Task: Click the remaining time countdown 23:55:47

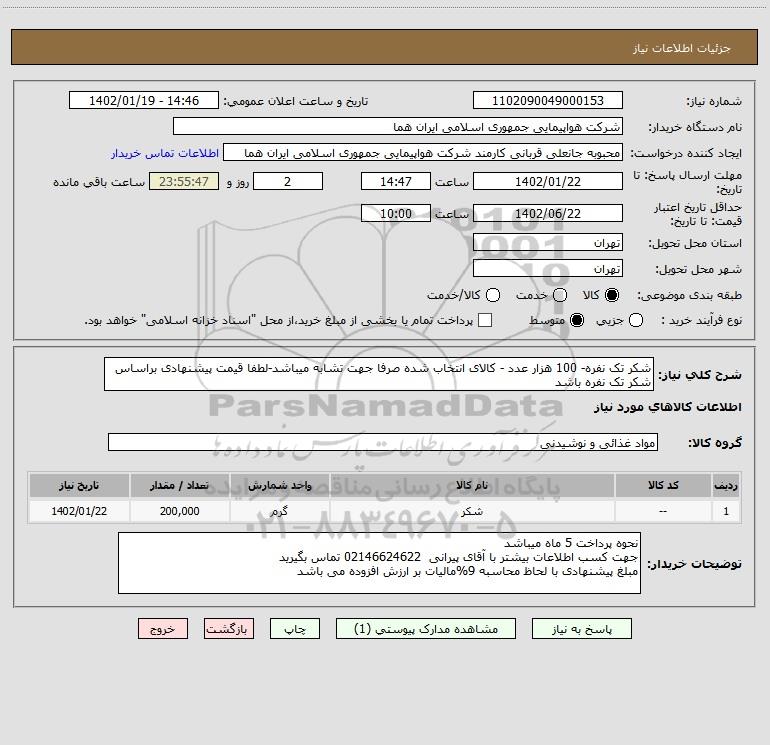Action: pos(183,181)
